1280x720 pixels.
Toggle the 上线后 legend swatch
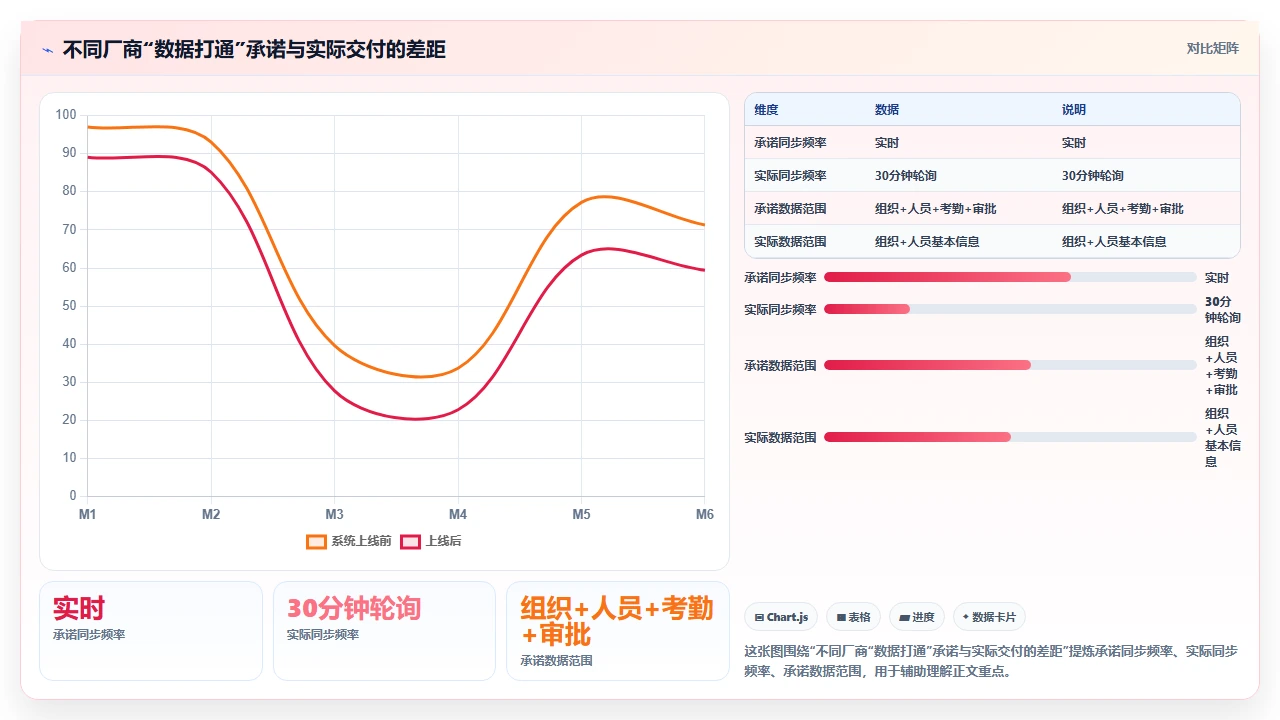coord(410,541)
